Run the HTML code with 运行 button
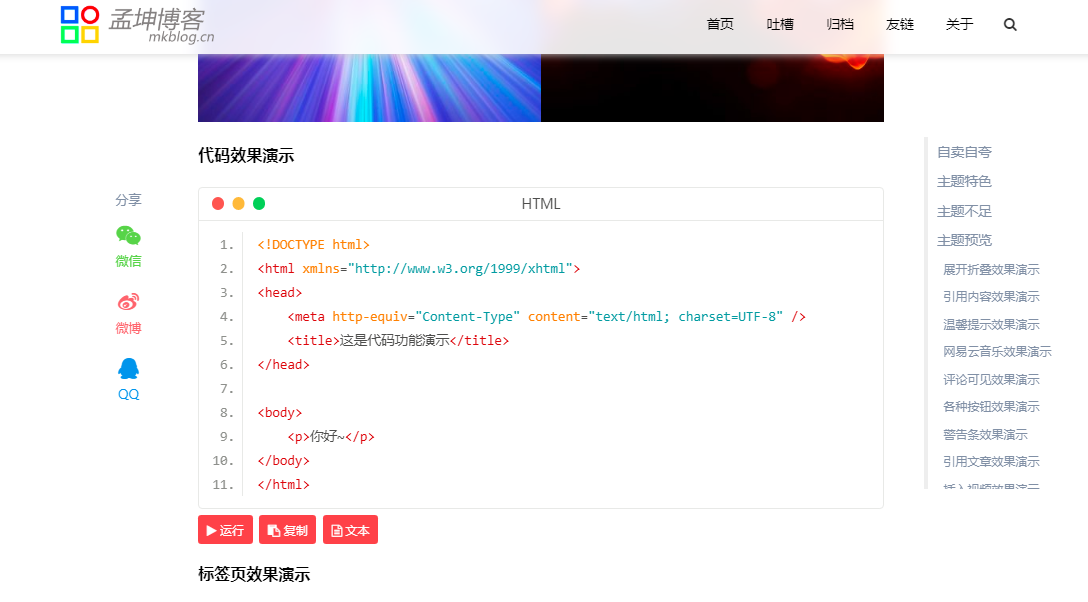The height and width of the screenshot is (602, 1088). pos(225,530)
